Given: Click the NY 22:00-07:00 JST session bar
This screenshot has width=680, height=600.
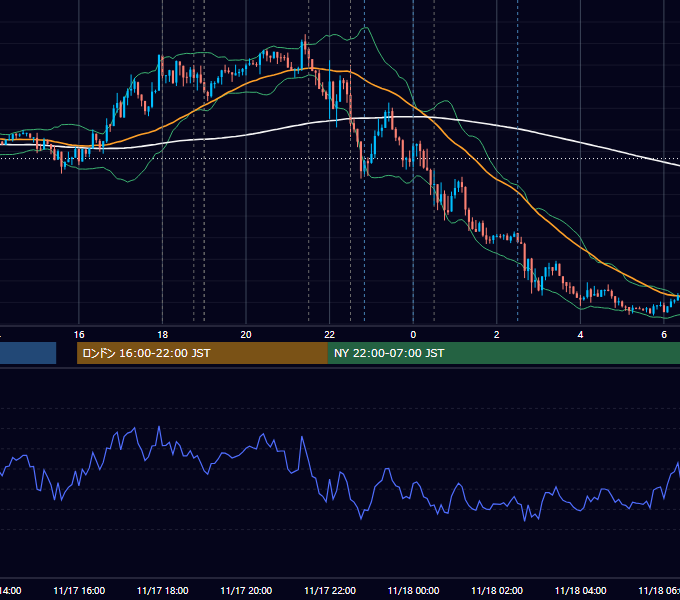Looking at the screenshot, I should [x=503, y=353].
